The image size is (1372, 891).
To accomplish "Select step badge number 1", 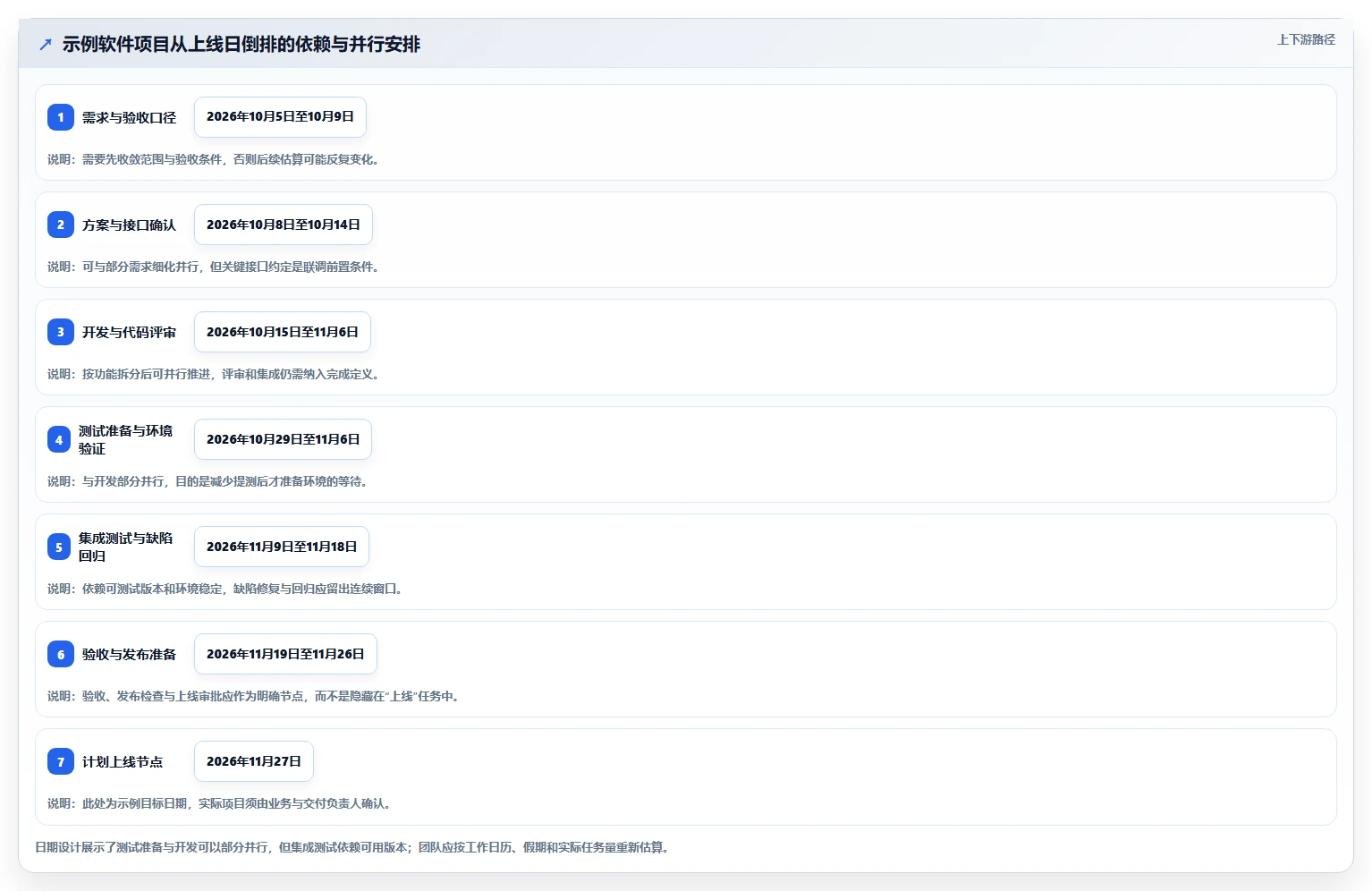I will [x=61, y=117].
